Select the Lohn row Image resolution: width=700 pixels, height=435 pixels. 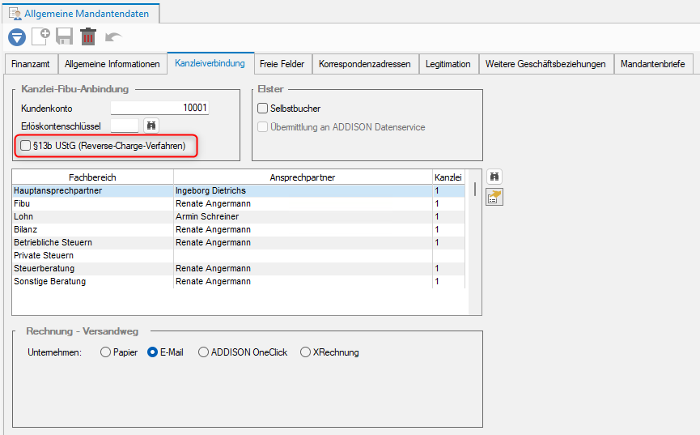pos(238,217)
